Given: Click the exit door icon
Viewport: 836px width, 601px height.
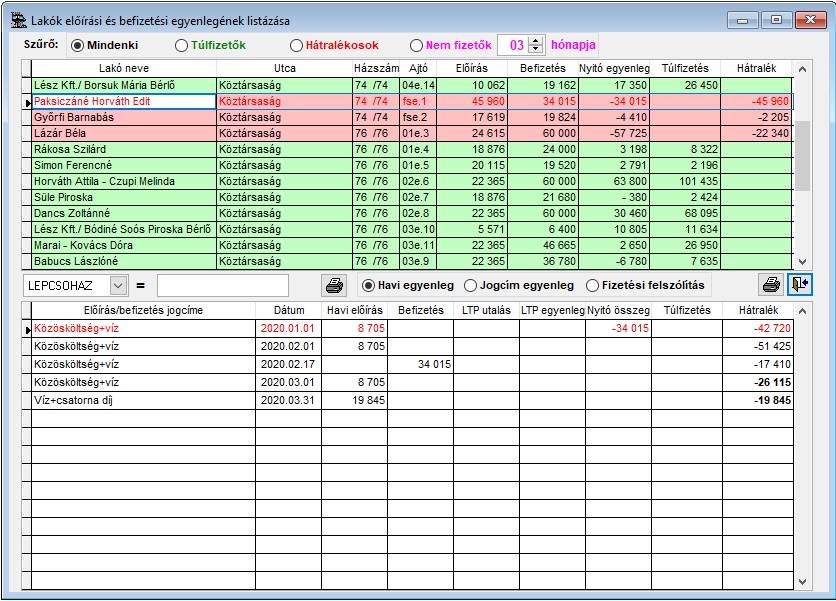Looking at the screenshot, I should pos(799,285).
